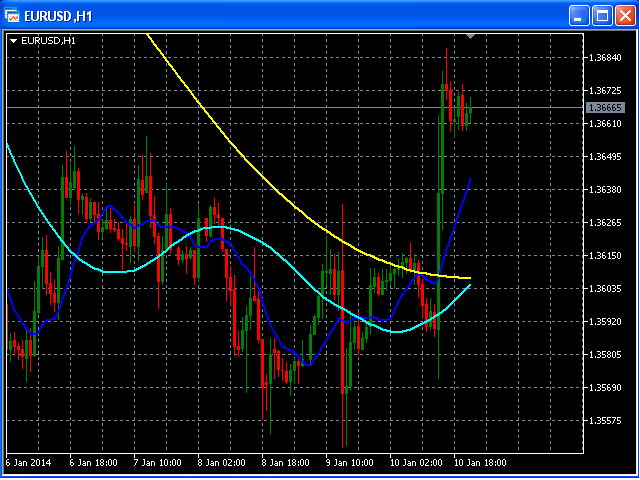Viewport: 640px width, 480px height.
Task: Minimize the EURUSD,H1 chart window
Action: point(579,15)
